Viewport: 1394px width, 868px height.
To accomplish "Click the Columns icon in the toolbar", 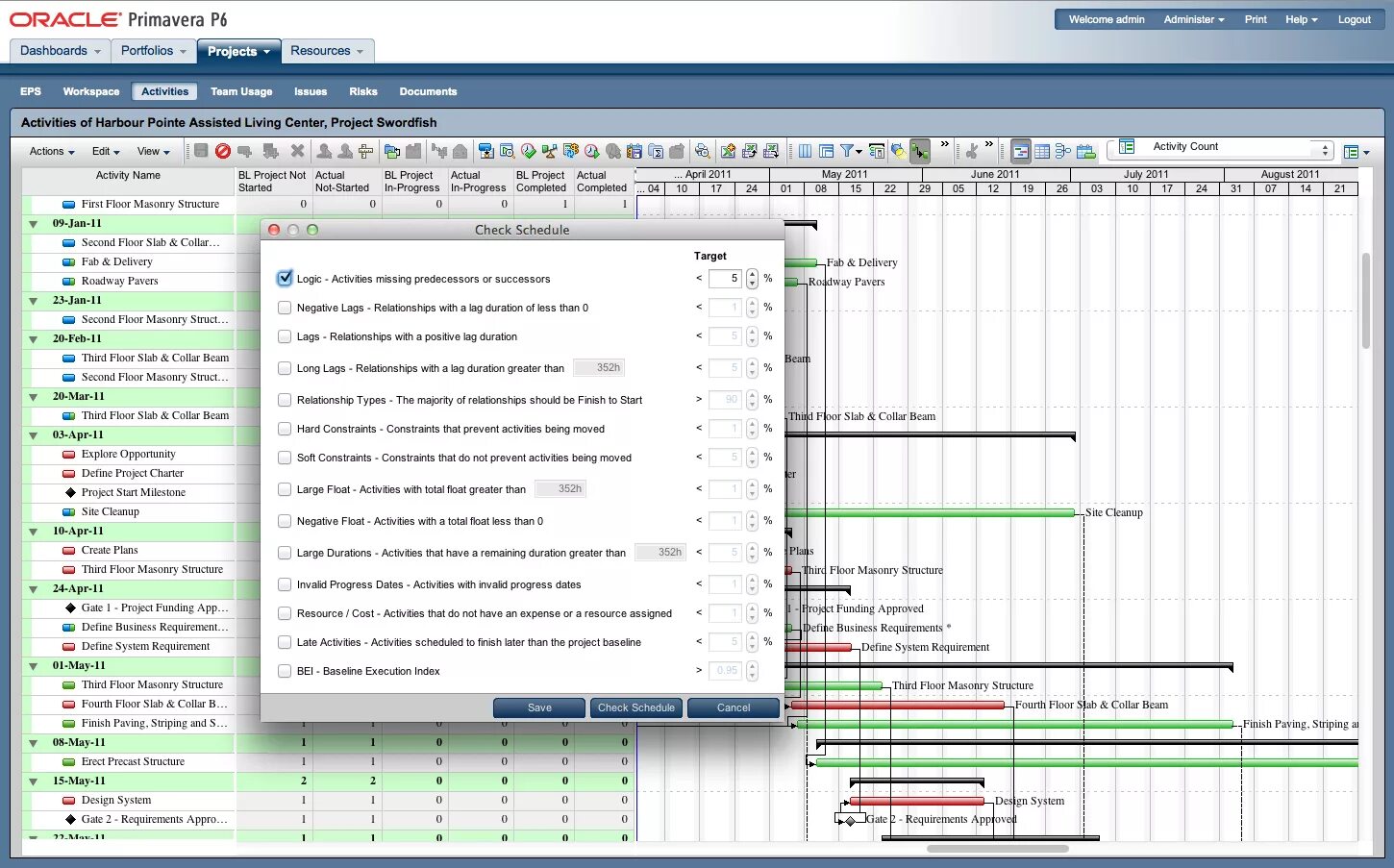I will click(805, 151).
